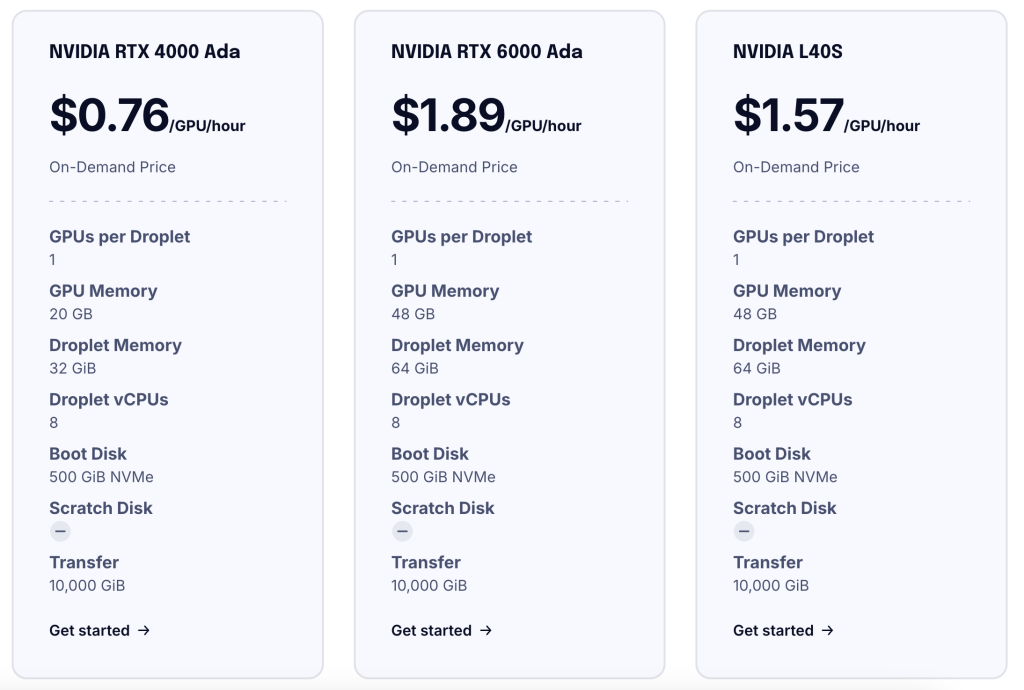Click Get started under NVIDIA L40S
1024x690 pixels.
click(784, 630)
